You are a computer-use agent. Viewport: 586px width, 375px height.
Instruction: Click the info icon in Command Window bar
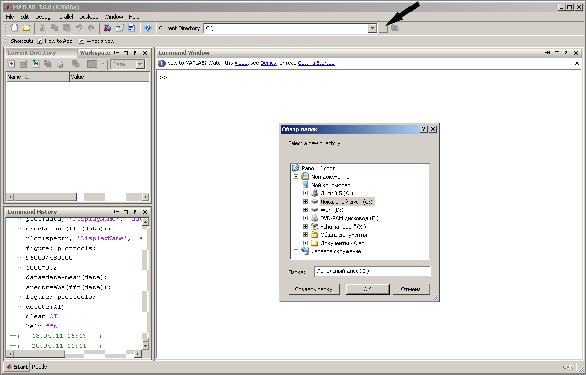click(x=162, y=64)
